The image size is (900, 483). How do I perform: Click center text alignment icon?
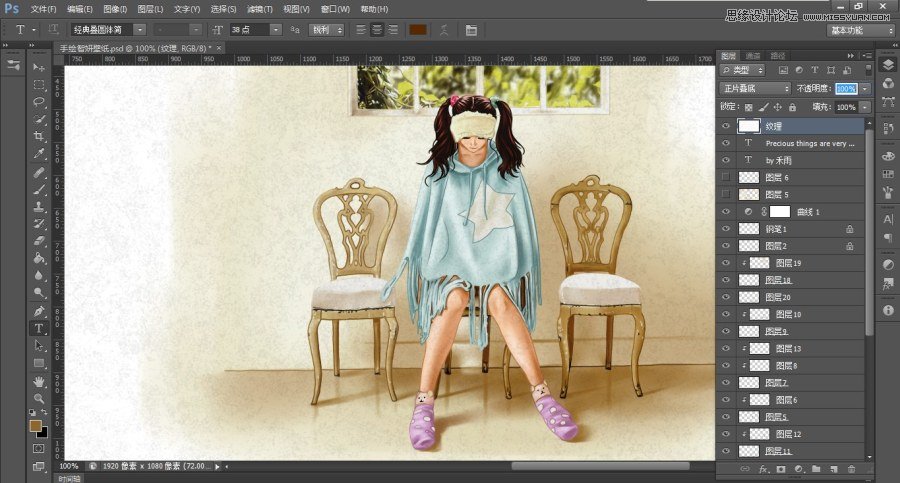[377, 30]
